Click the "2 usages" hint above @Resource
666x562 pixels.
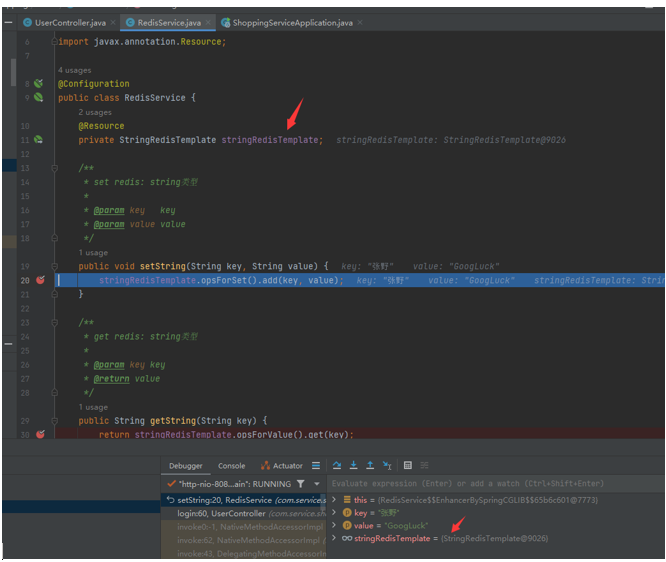click(x=95, y=112)
